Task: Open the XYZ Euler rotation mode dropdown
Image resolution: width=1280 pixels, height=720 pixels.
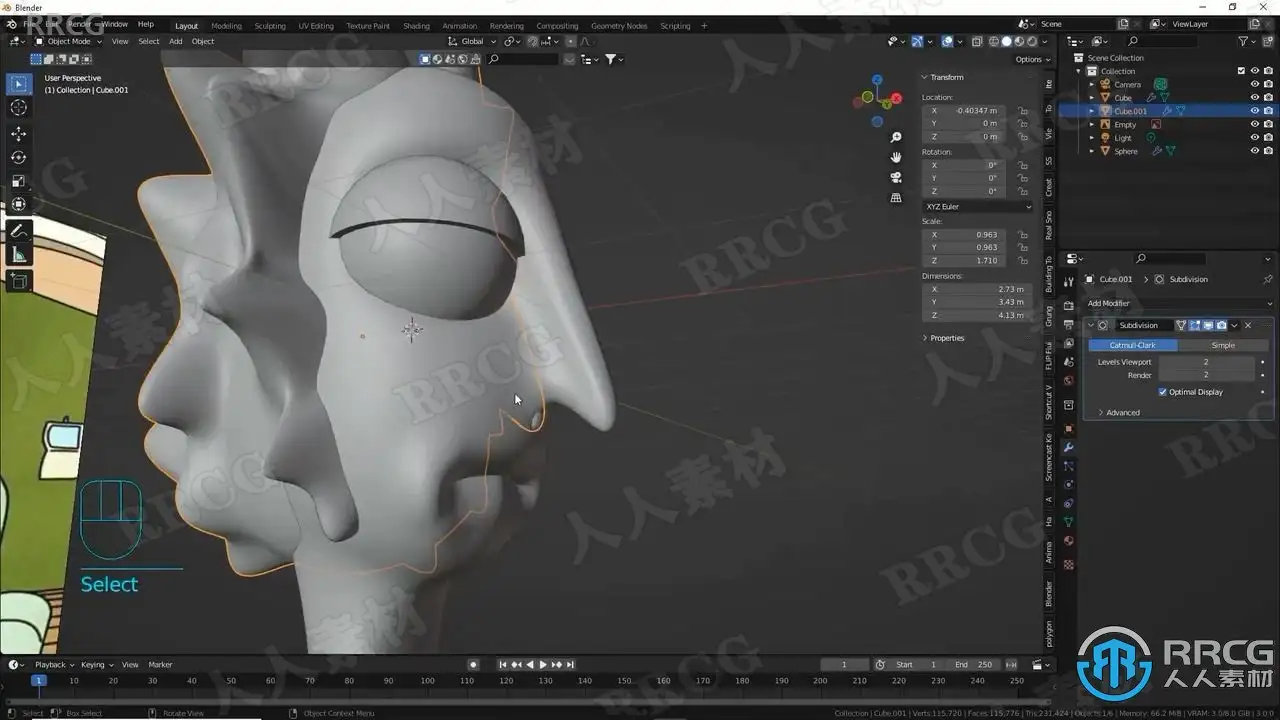Action: tap(977, 206)
